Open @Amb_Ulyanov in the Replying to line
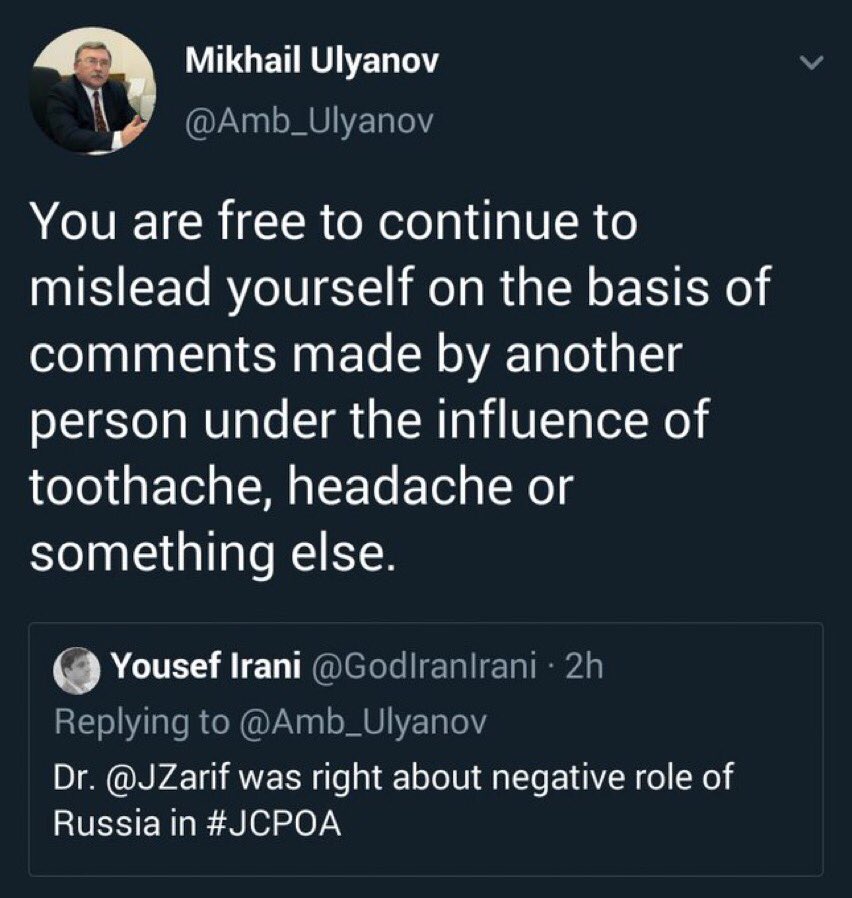This screenshot has width=852, height=898. [x=362, y=723]
